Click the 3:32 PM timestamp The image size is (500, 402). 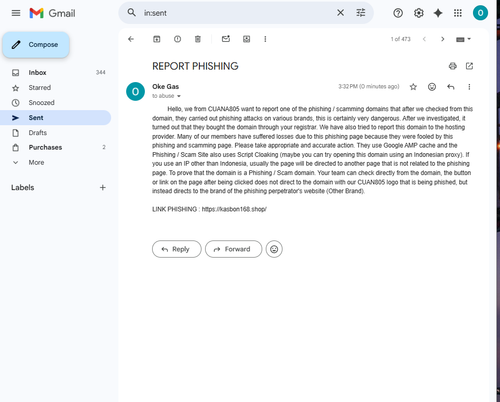(369, 87)
